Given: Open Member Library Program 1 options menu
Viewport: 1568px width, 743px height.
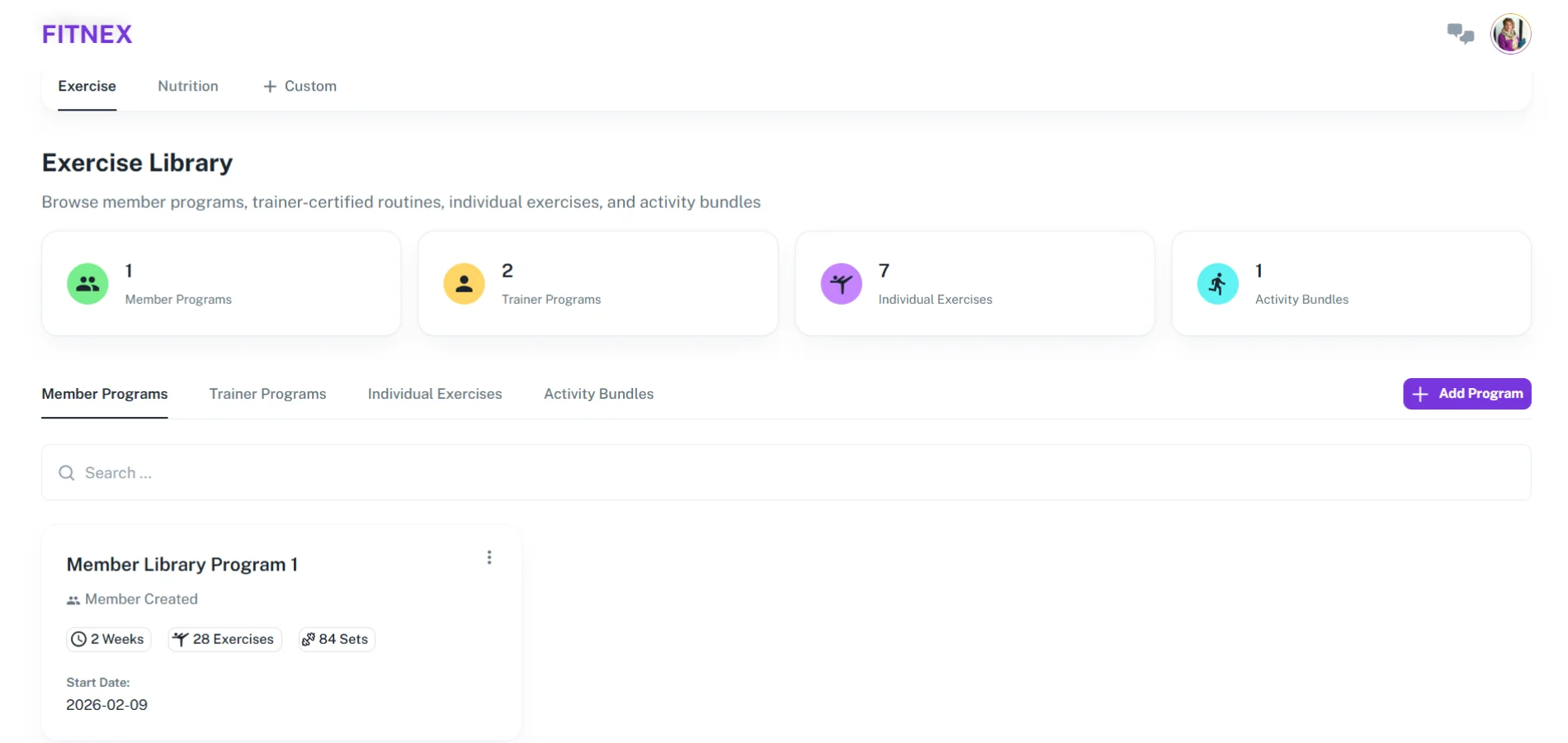Looking at the screenshot, I should point(489,558).
